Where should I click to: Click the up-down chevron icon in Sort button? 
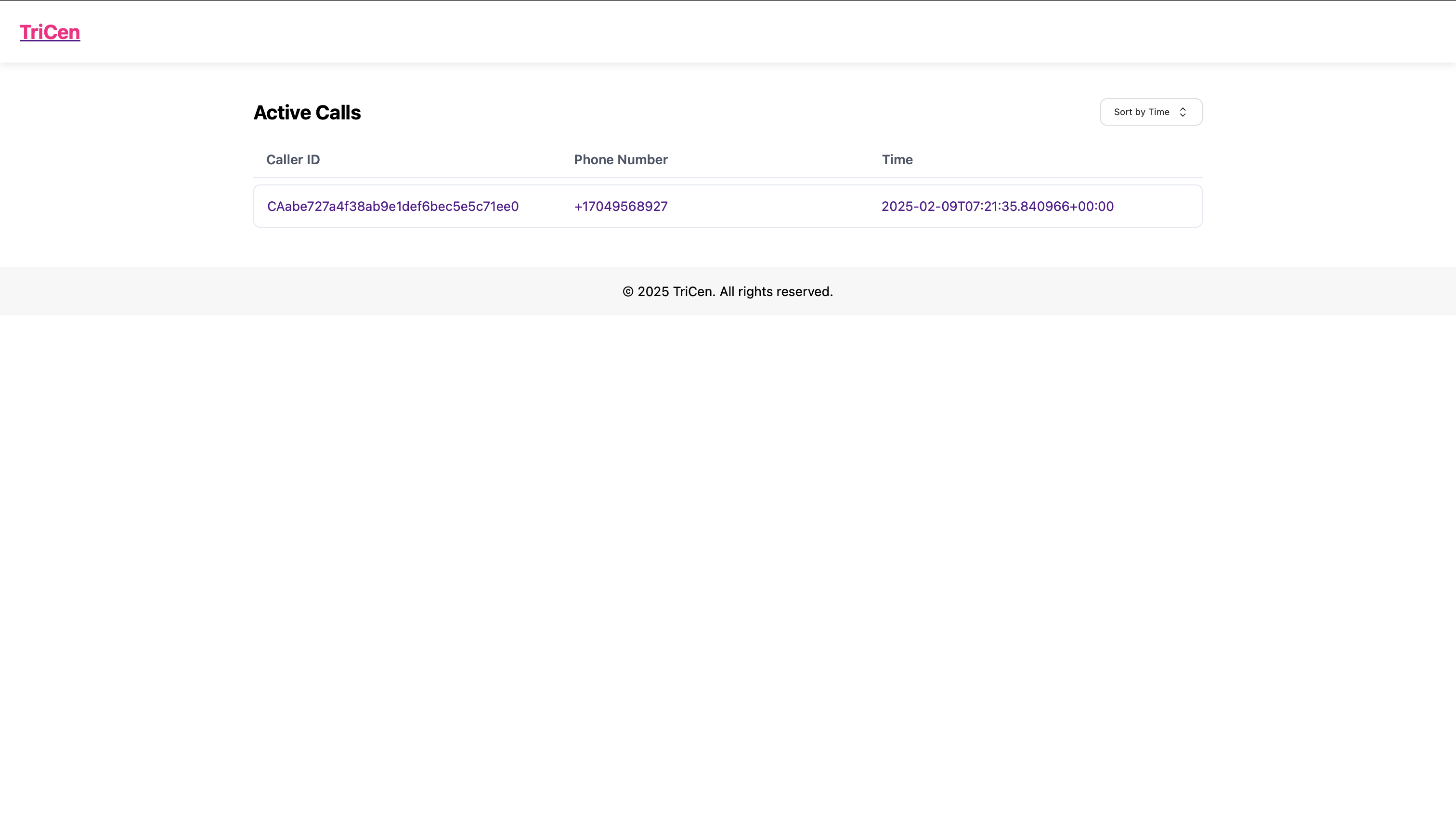pos(1183,112)
